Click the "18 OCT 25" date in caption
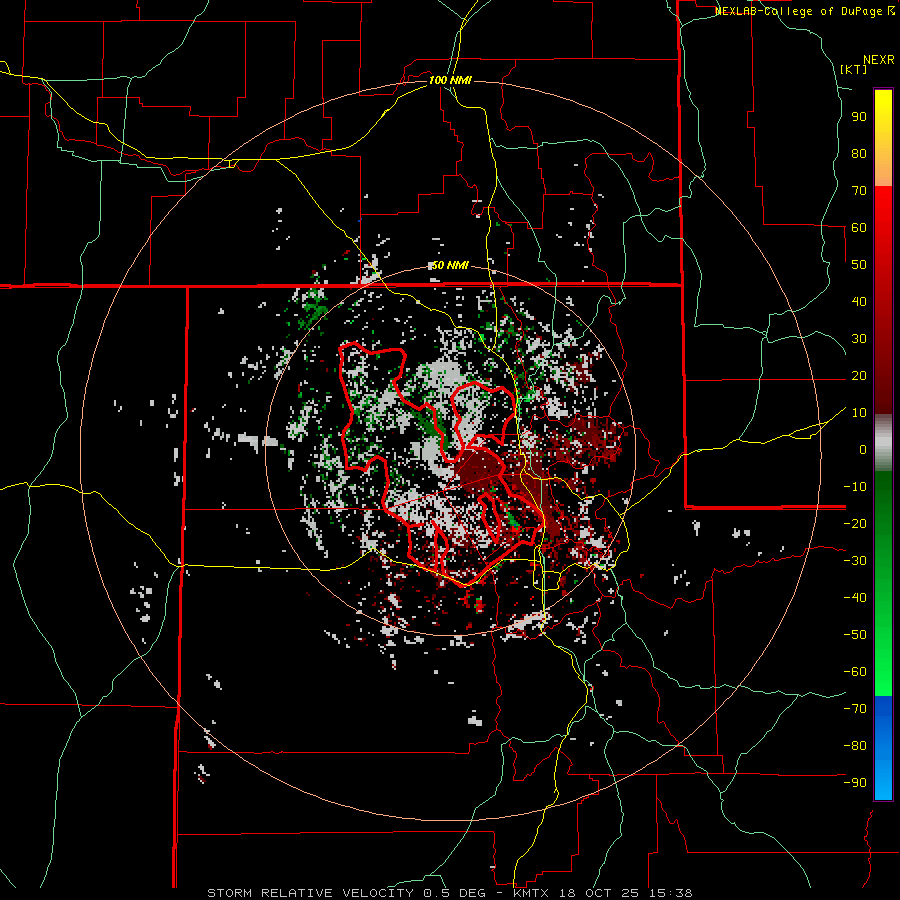The height and width of the screenshot is (900, 900). 598,893
